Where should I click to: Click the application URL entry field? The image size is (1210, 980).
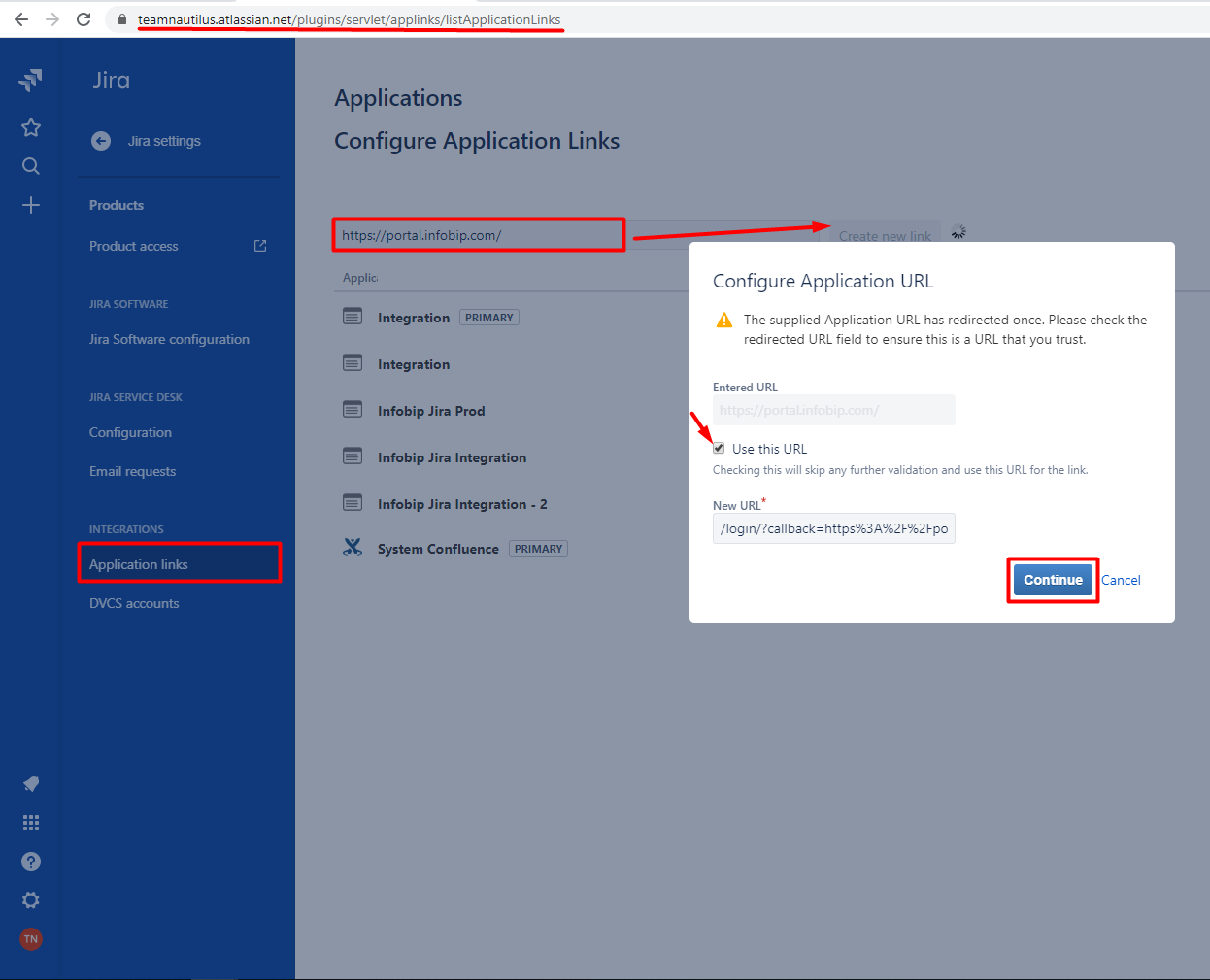click(x=479, y=235)
